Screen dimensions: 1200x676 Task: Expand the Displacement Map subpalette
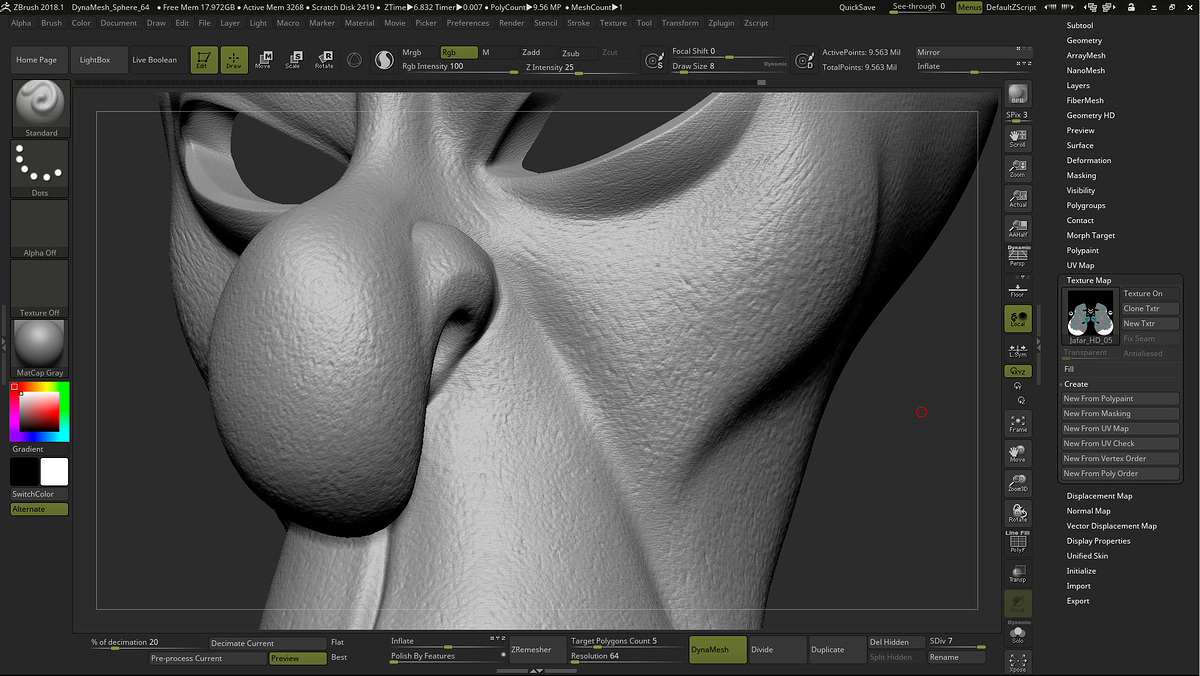point(1099,496)
